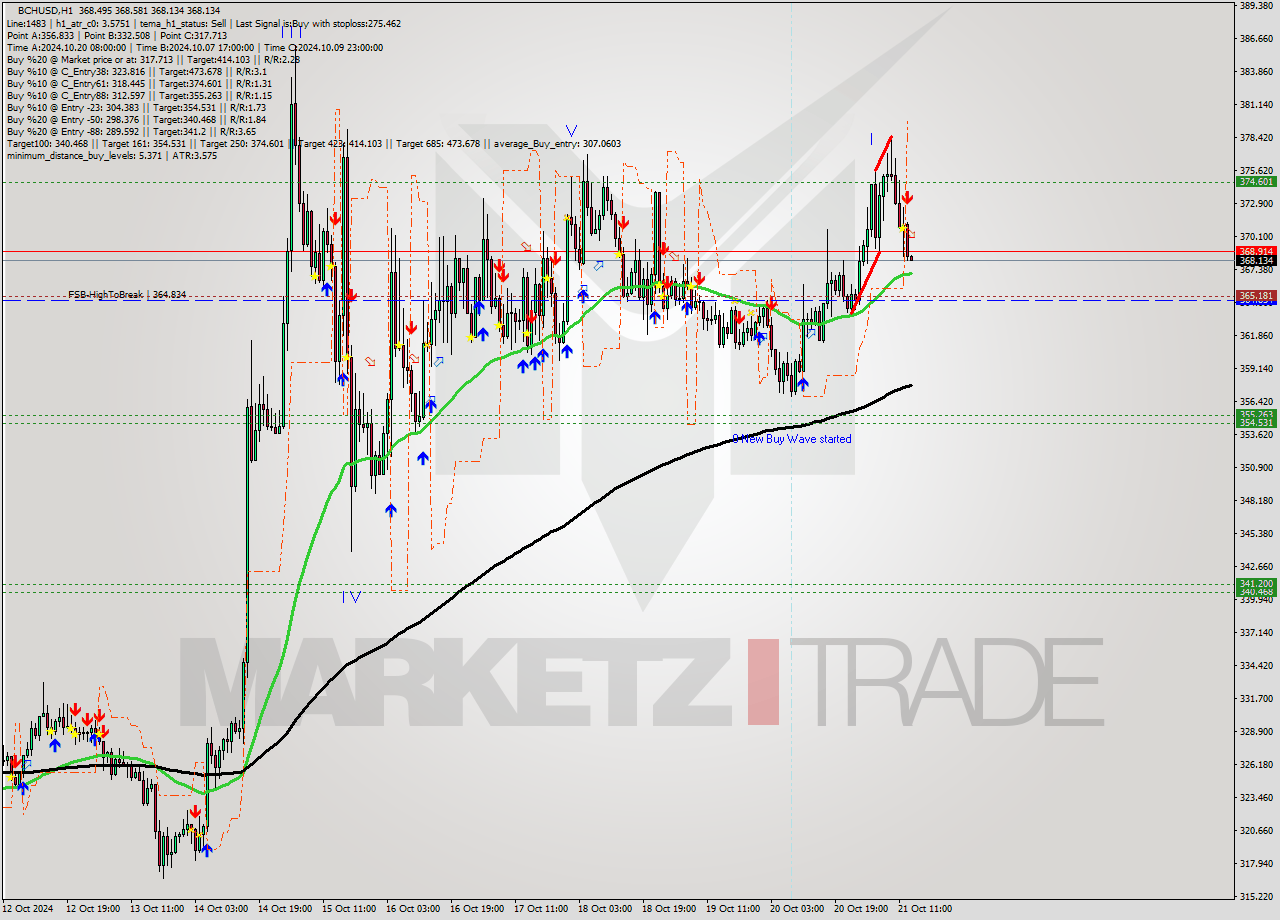The image size is (1280, 920).
Task: Click the 15 Oct 11:00 time label
Action: click(x=349, y=909)
